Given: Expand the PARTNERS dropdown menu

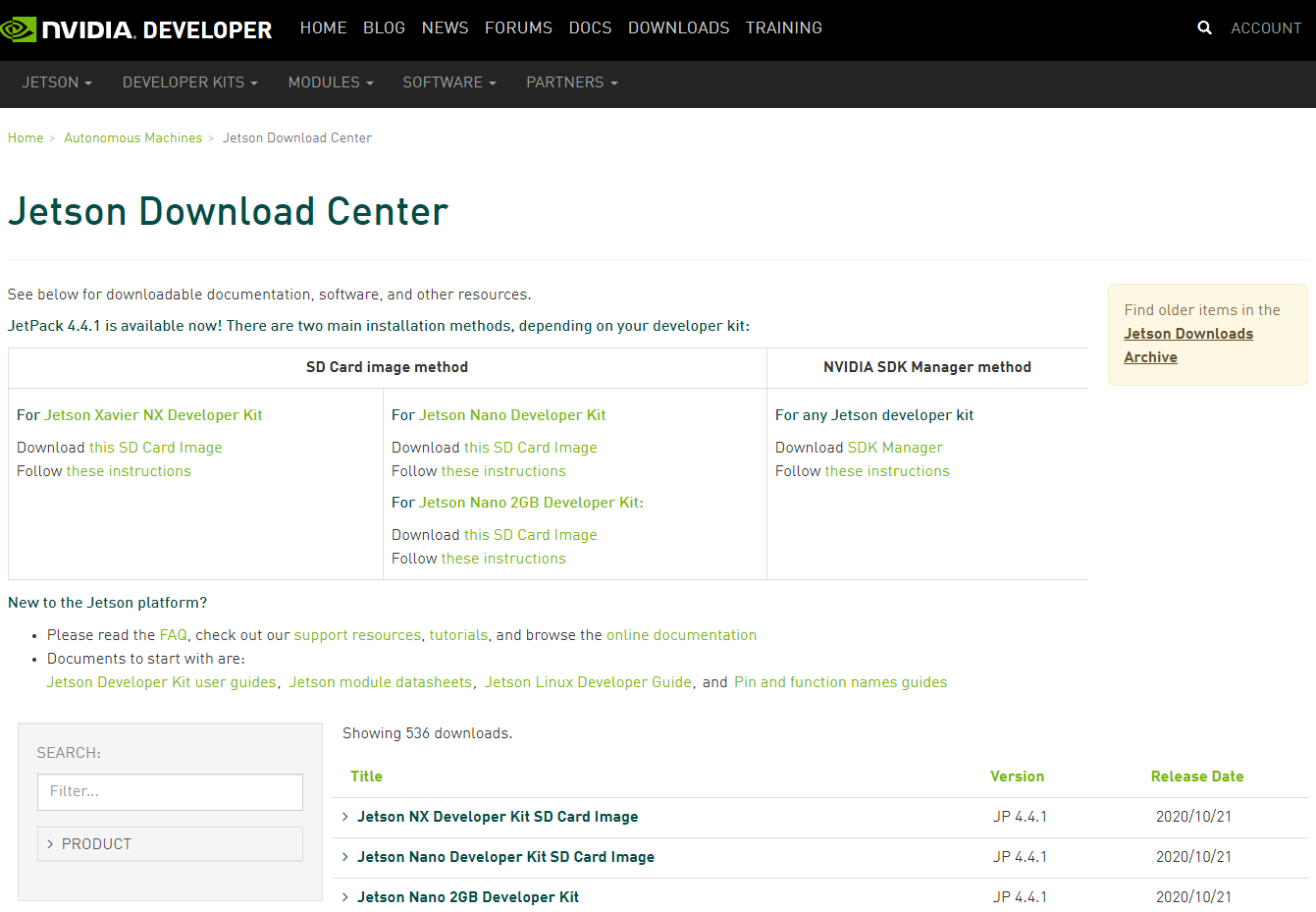Looking at the screenshot, I should click(572, 82).
